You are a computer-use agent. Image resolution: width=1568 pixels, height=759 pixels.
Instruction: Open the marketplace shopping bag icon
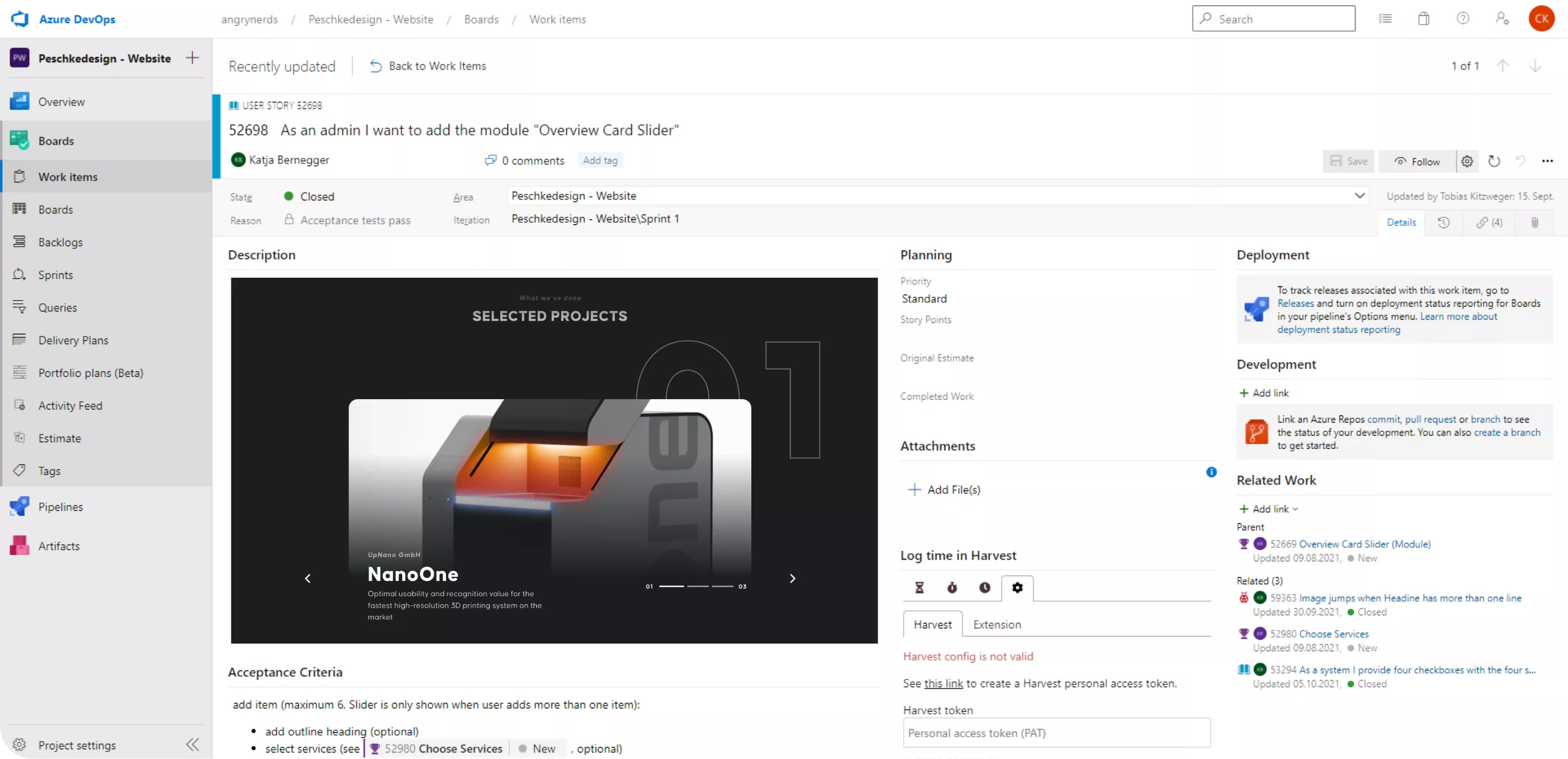click(x=1423, y=19)
